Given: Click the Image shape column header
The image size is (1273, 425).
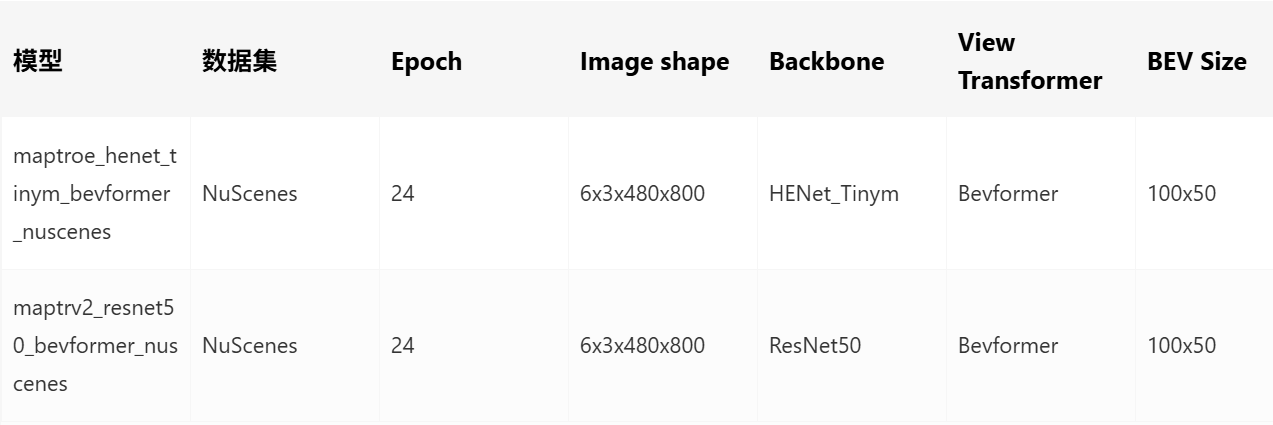Looking at the screenshot, I should pos(654,62).
